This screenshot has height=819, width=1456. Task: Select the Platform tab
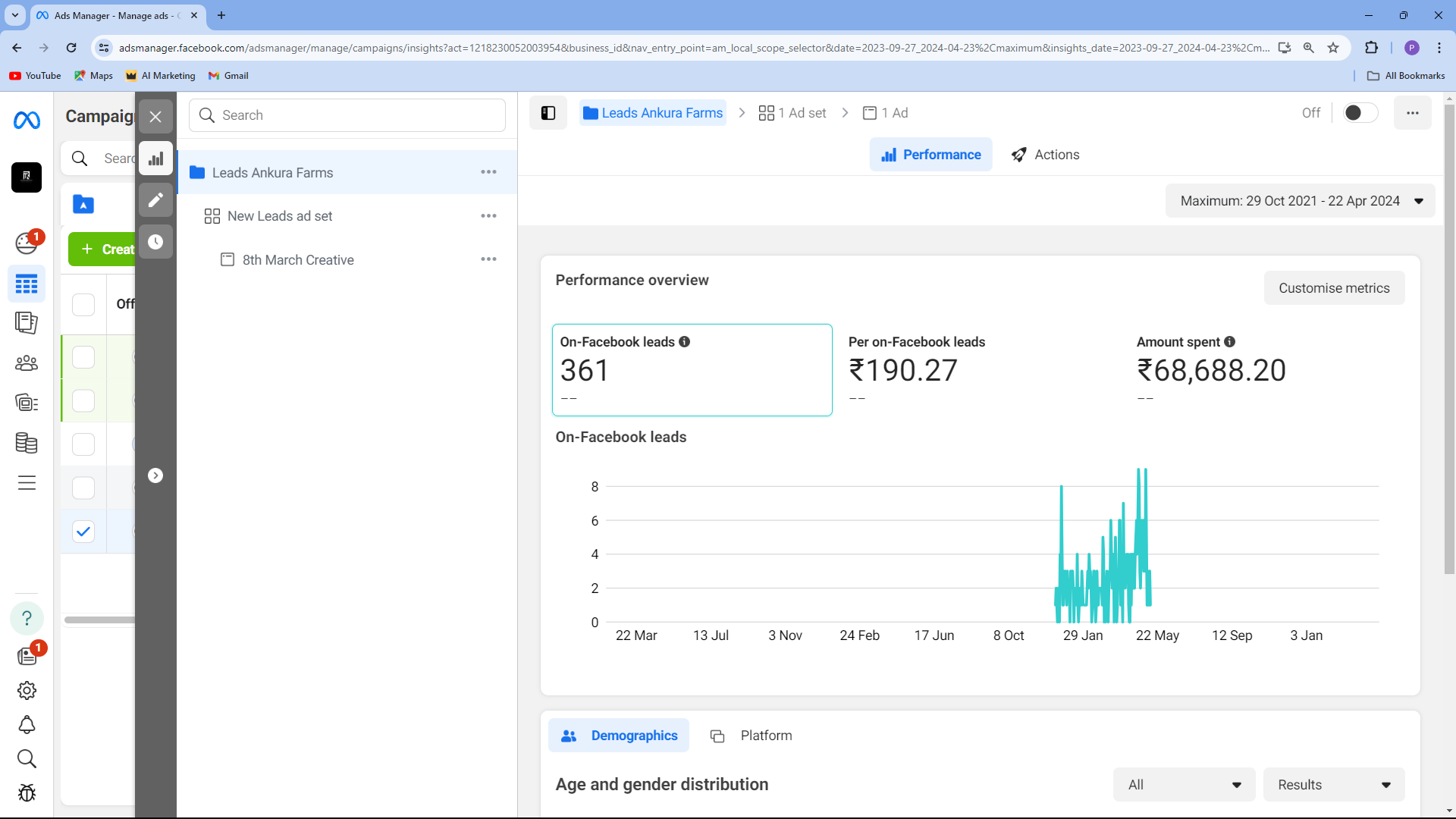point(751,736)
